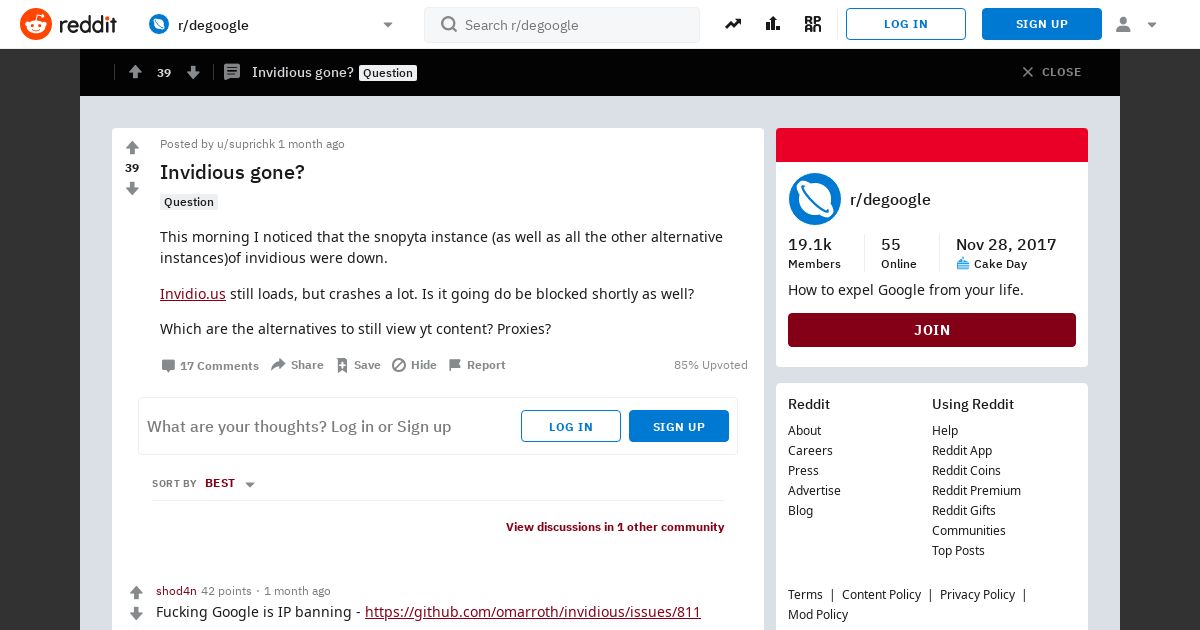Downvote shod4n's comment
Viewport: 1200px width, 630px height.
click(137, 613)
